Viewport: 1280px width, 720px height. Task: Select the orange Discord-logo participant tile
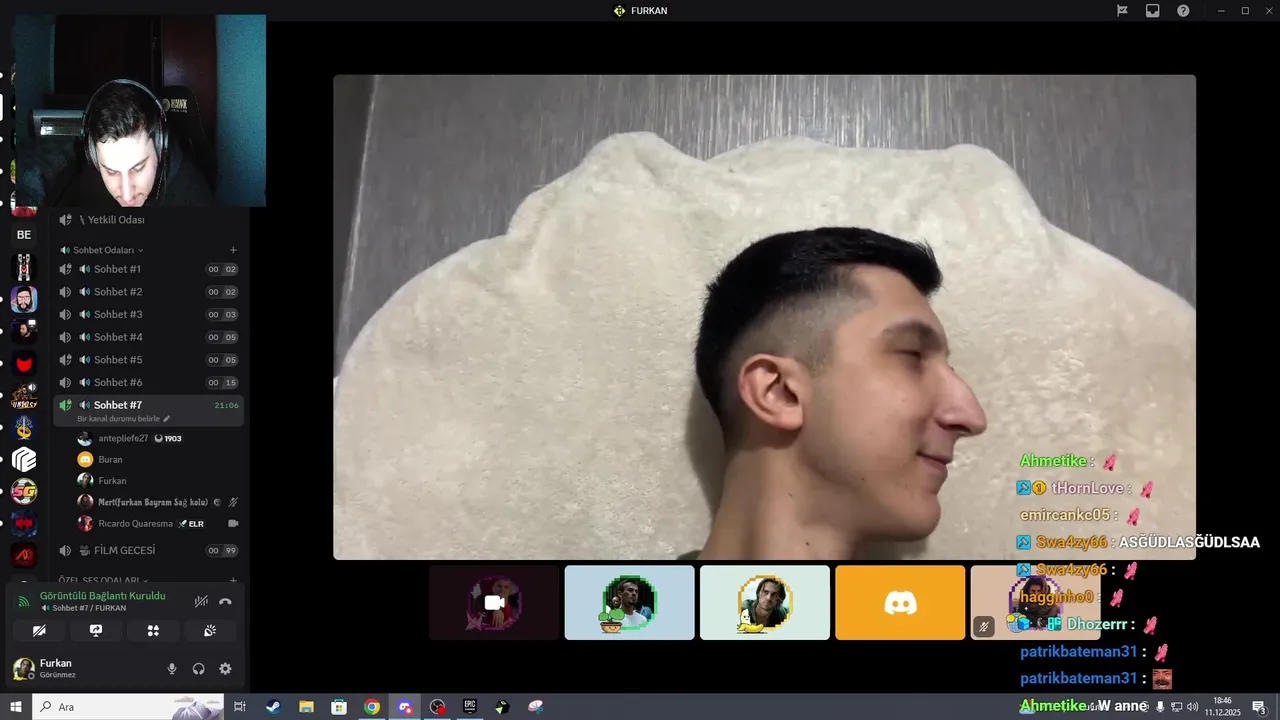(900, 602)
